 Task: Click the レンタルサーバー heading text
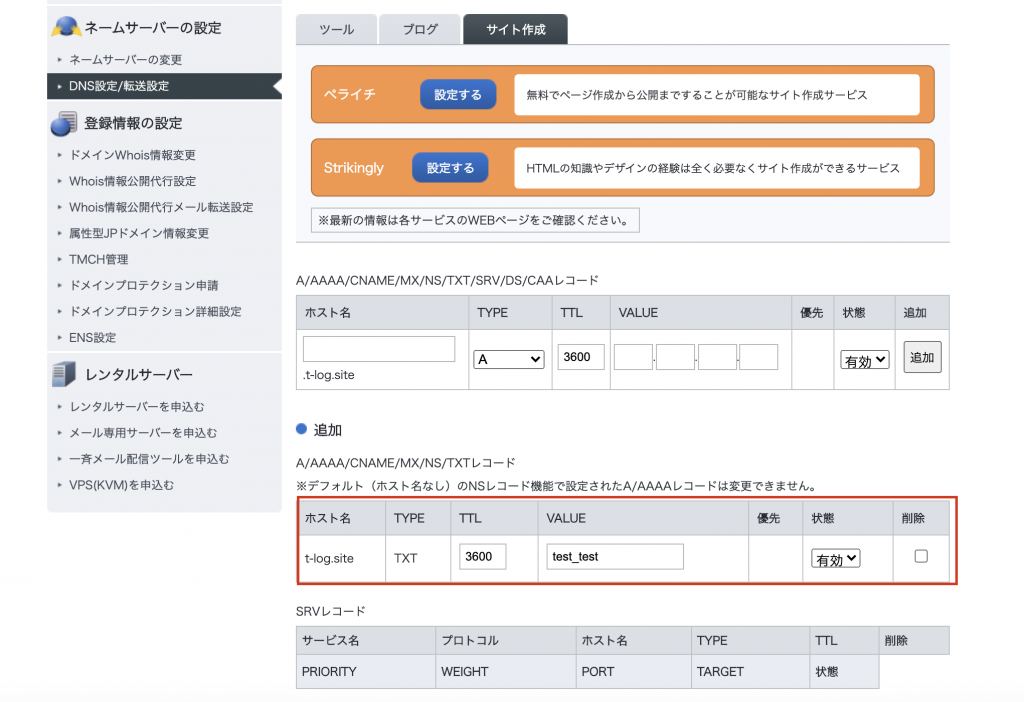pyautogui.click(x=139, y=375)
